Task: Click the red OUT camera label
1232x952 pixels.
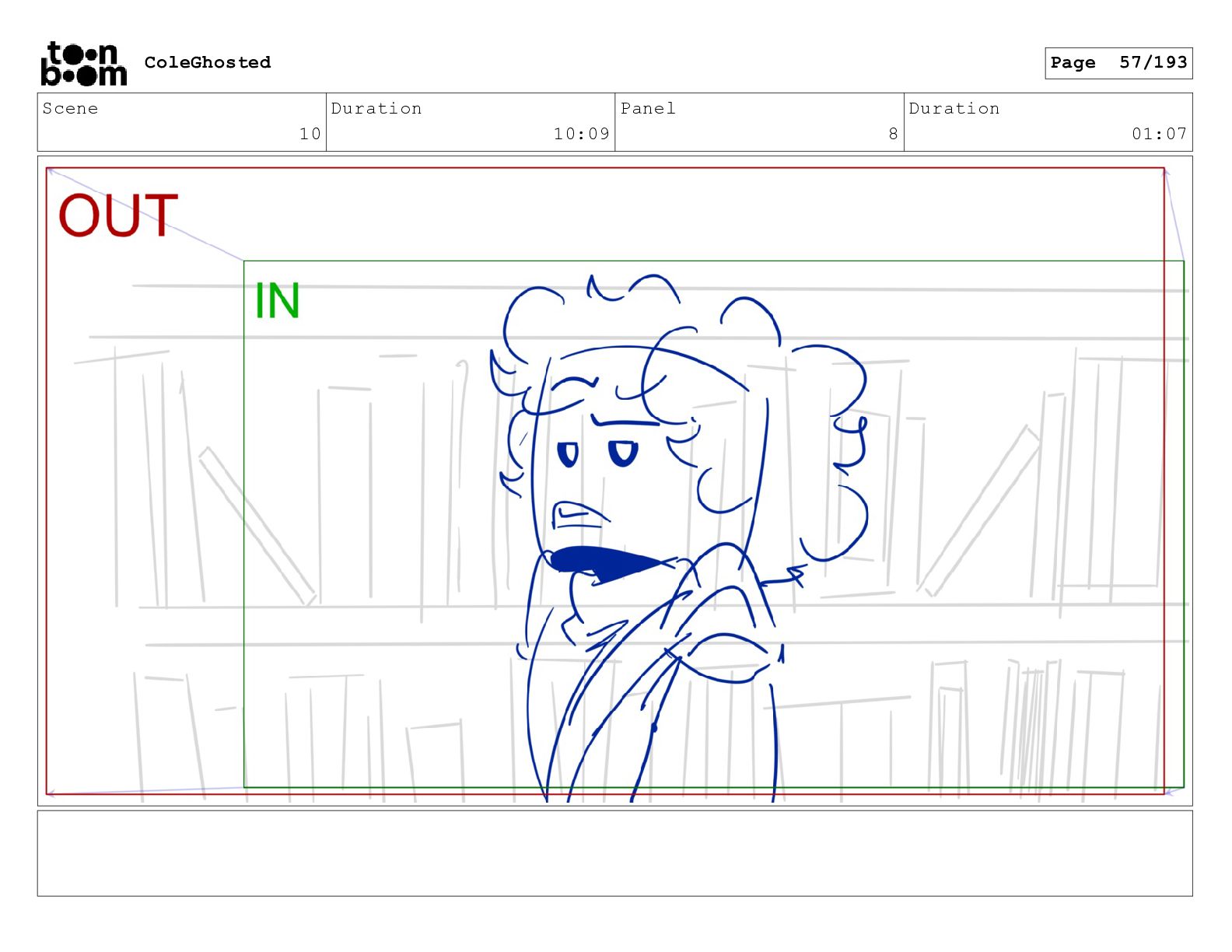Action: click(118, 215)
